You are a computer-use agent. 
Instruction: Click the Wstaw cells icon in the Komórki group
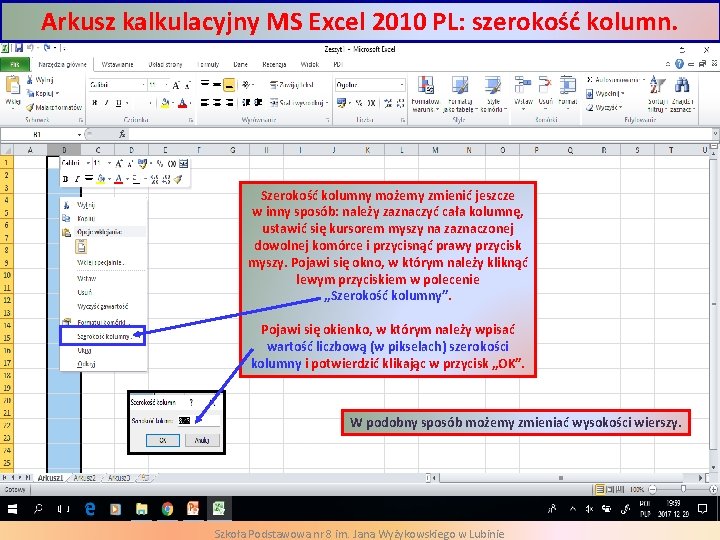[523, 85]
